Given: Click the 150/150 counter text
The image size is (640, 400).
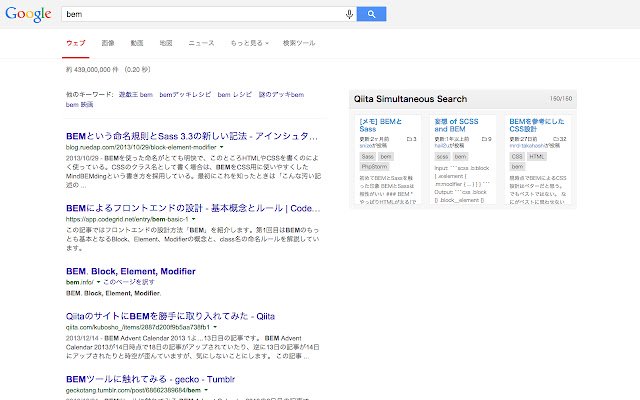Looking at the screenshot, I should click(x=561, y=99).
